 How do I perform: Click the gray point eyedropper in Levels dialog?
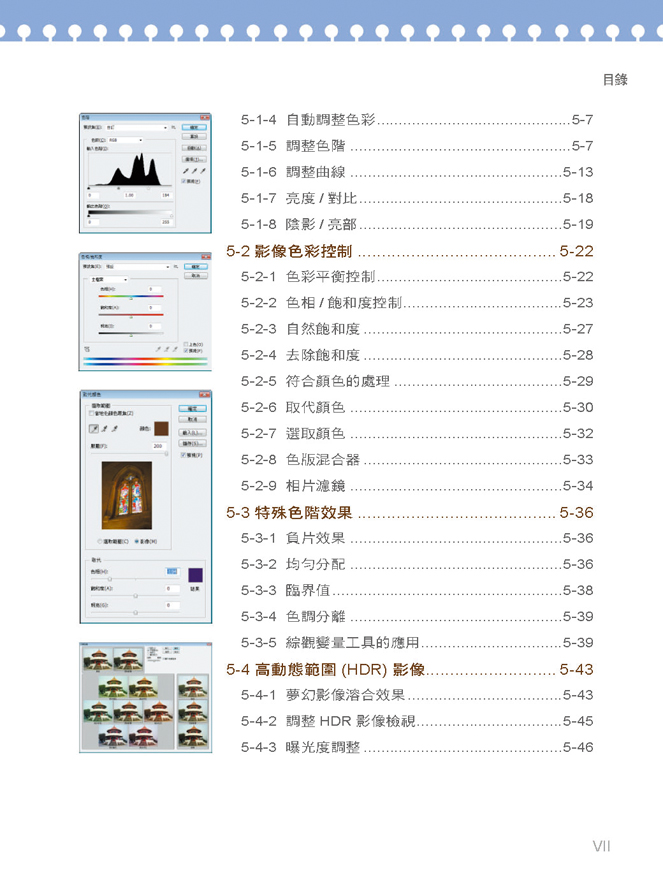194,172
